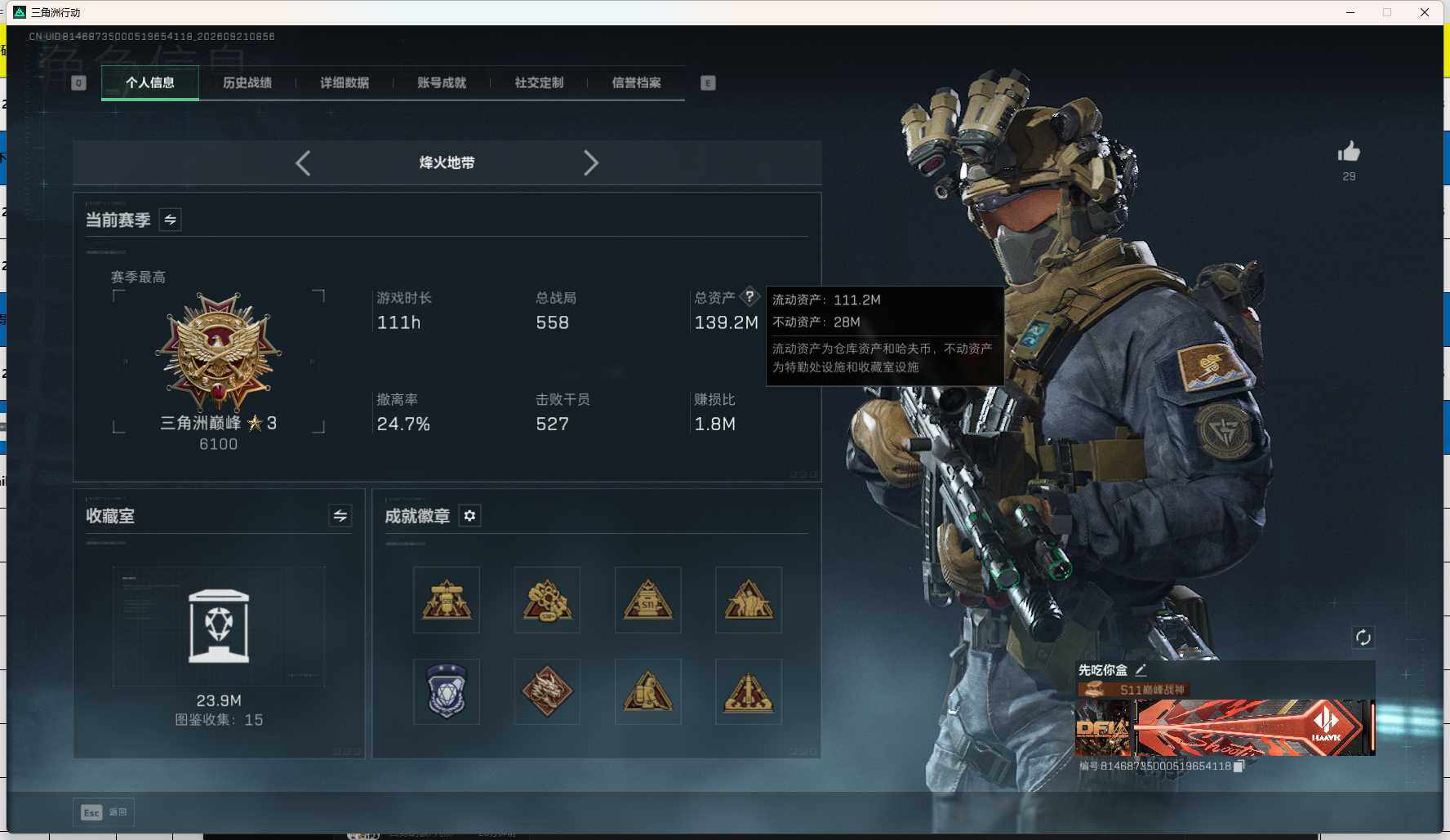Click the refresh character icon
Screen dimensions: 1450x840
coord(1363,637)
